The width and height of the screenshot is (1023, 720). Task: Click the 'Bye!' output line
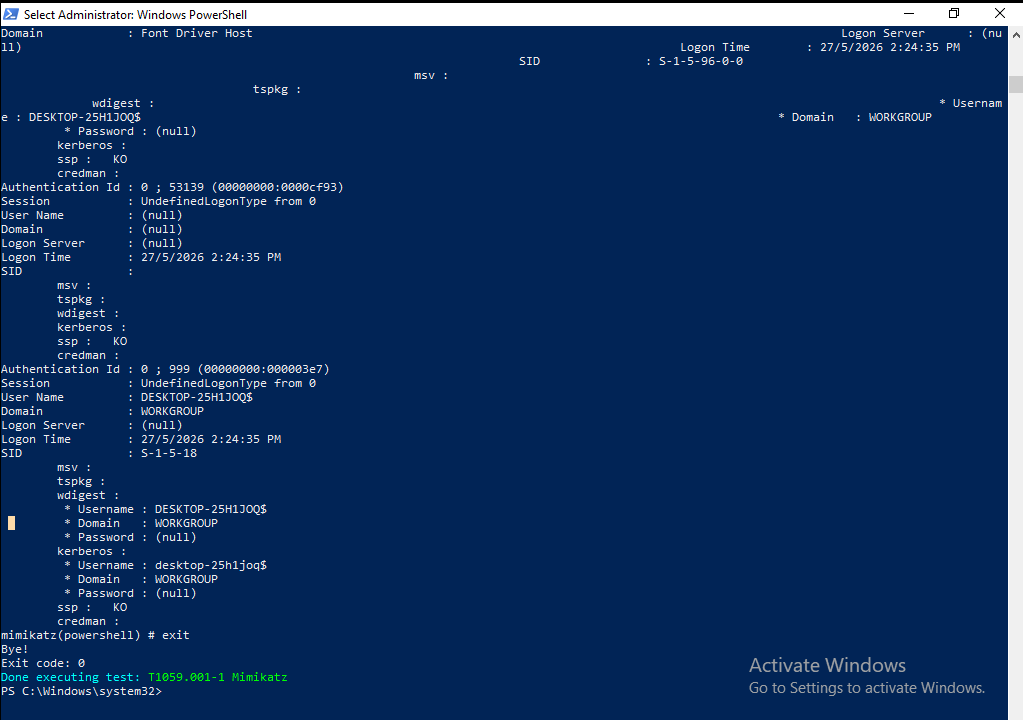(x=14, y=650)
